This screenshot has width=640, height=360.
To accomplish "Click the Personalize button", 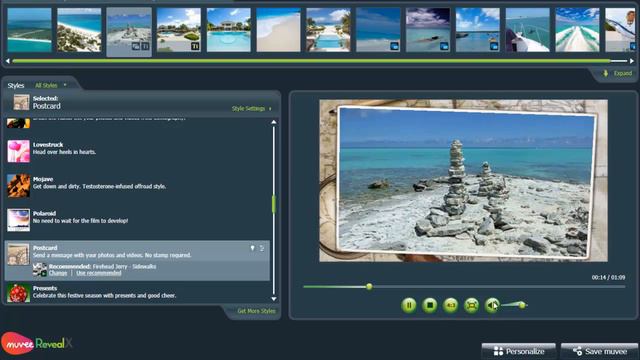I will coord(518,351).
